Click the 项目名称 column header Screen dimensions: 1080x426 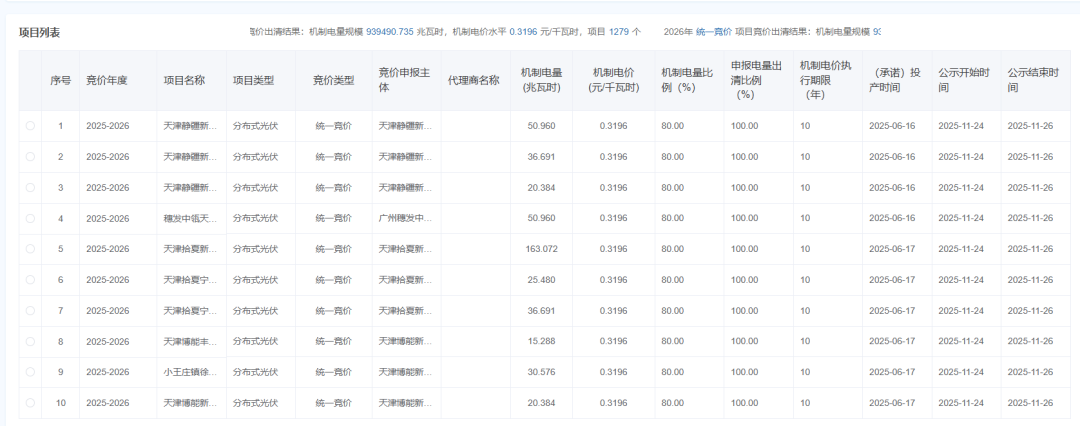click(184, 80)
